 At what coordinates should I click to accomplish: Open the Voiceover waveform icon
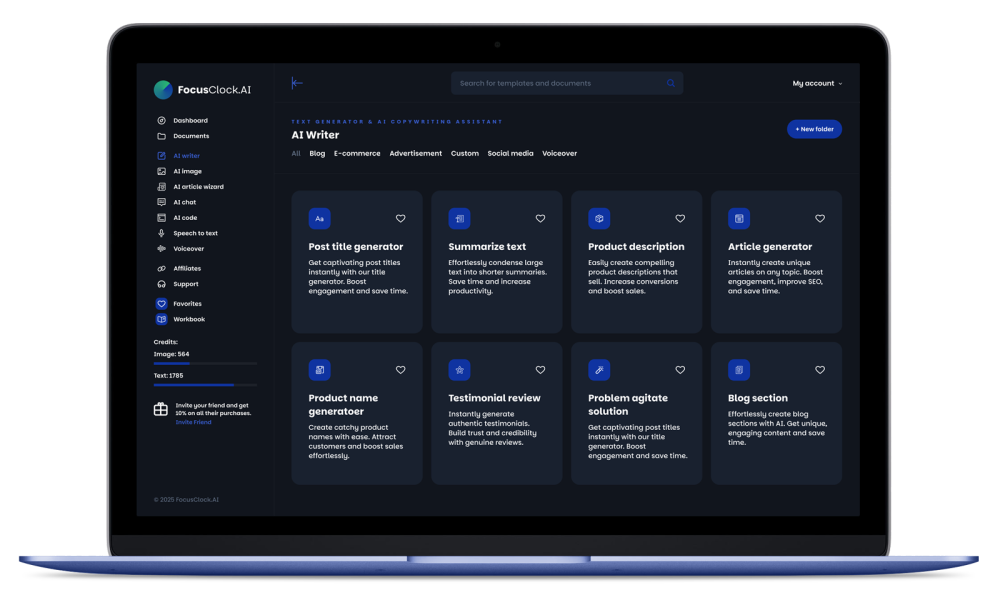(x=161, y=248)
